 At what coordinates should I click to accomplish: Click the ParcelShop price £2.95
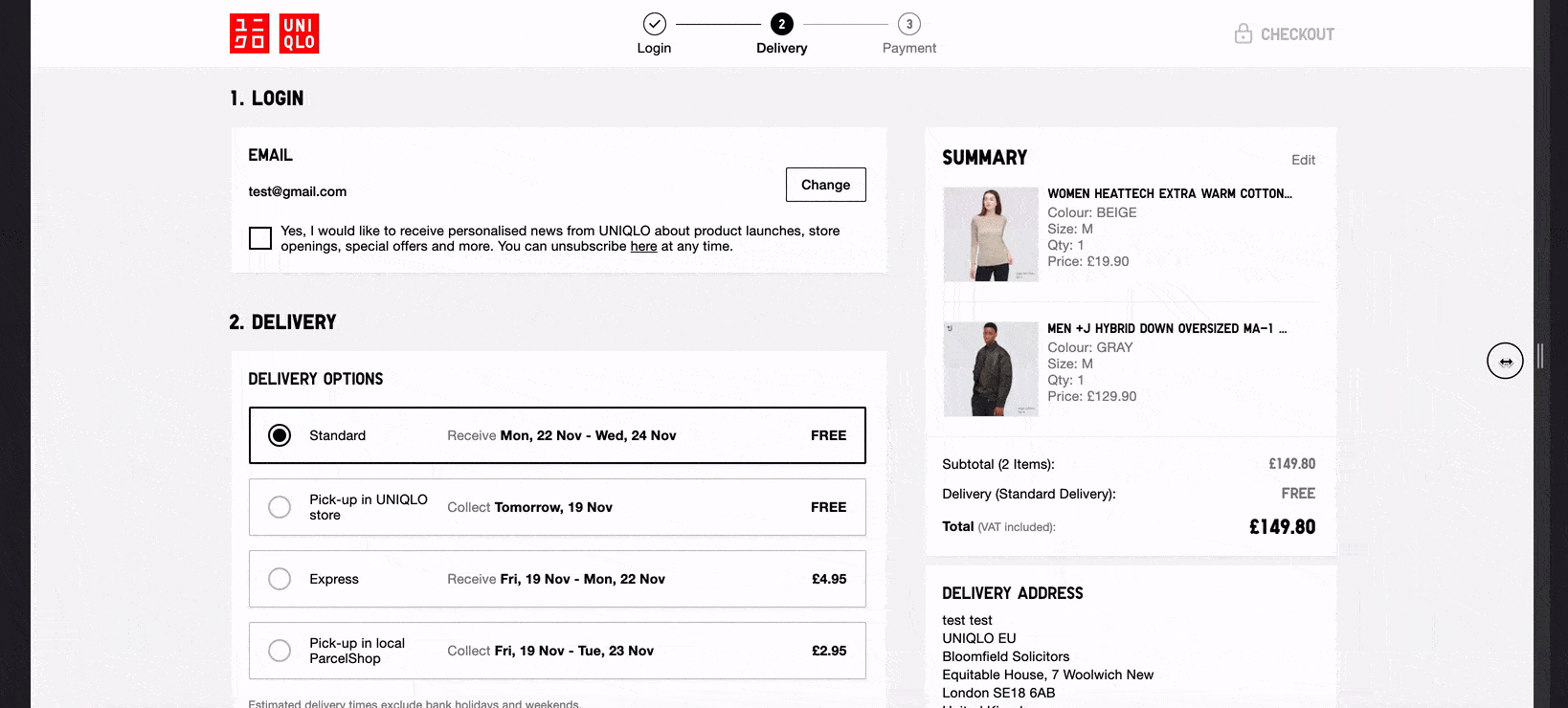coord(829,651)
